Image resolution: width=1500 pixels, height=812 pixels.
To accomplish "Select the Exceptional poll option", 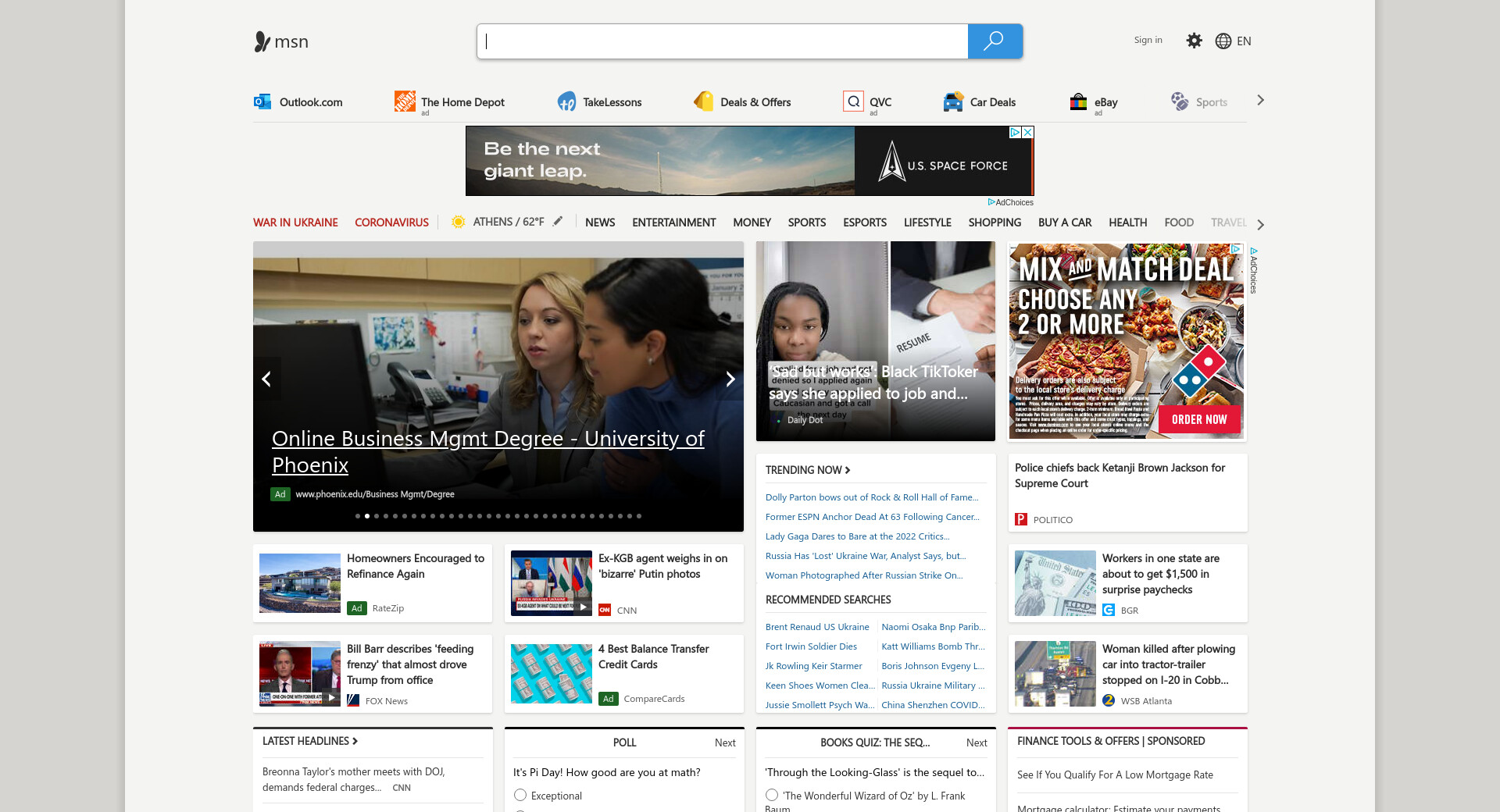I will [x=520, y=795].
